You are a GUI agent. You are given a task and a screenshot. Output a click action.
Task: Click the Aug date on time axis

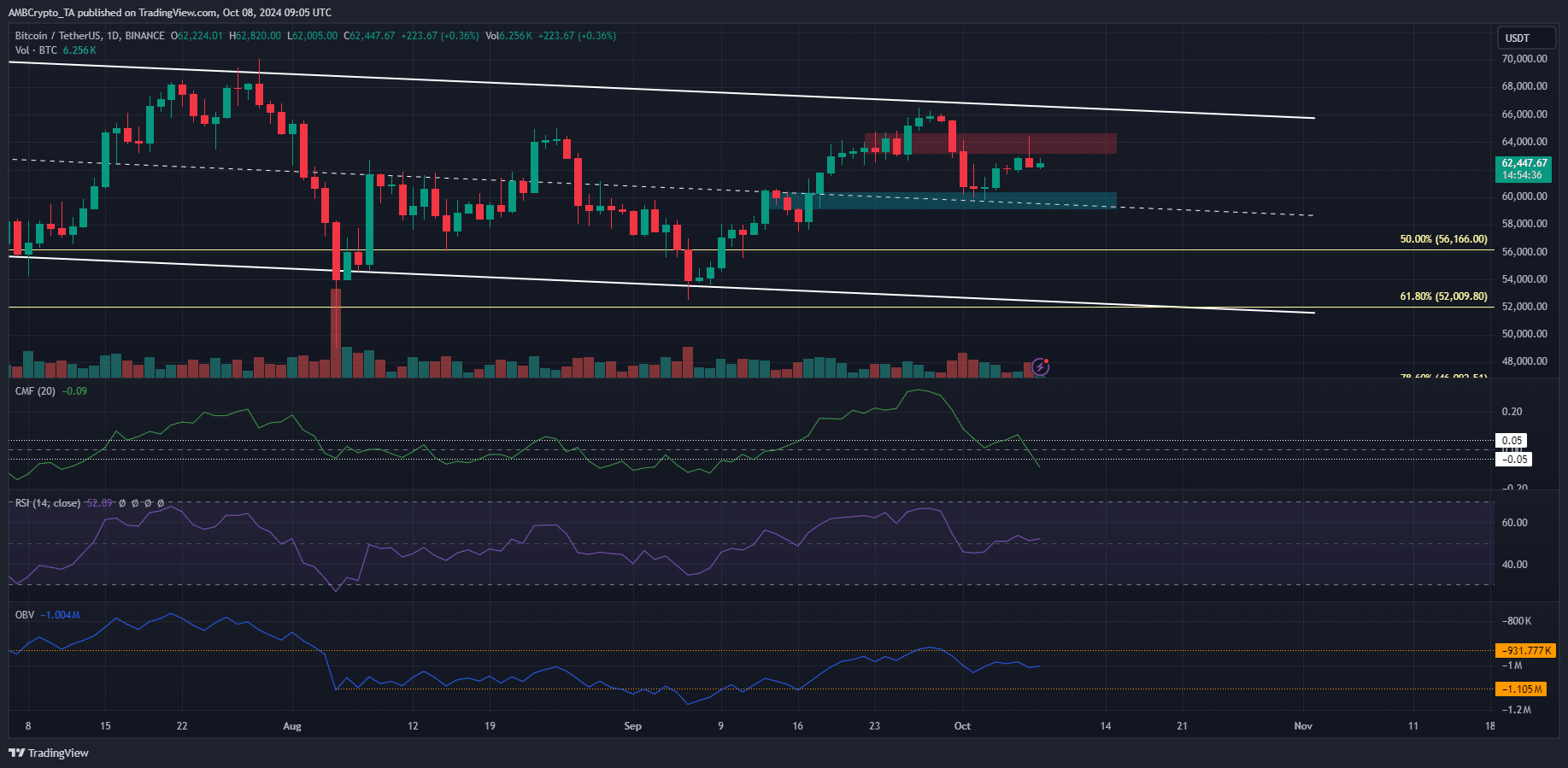click(292, 726)
